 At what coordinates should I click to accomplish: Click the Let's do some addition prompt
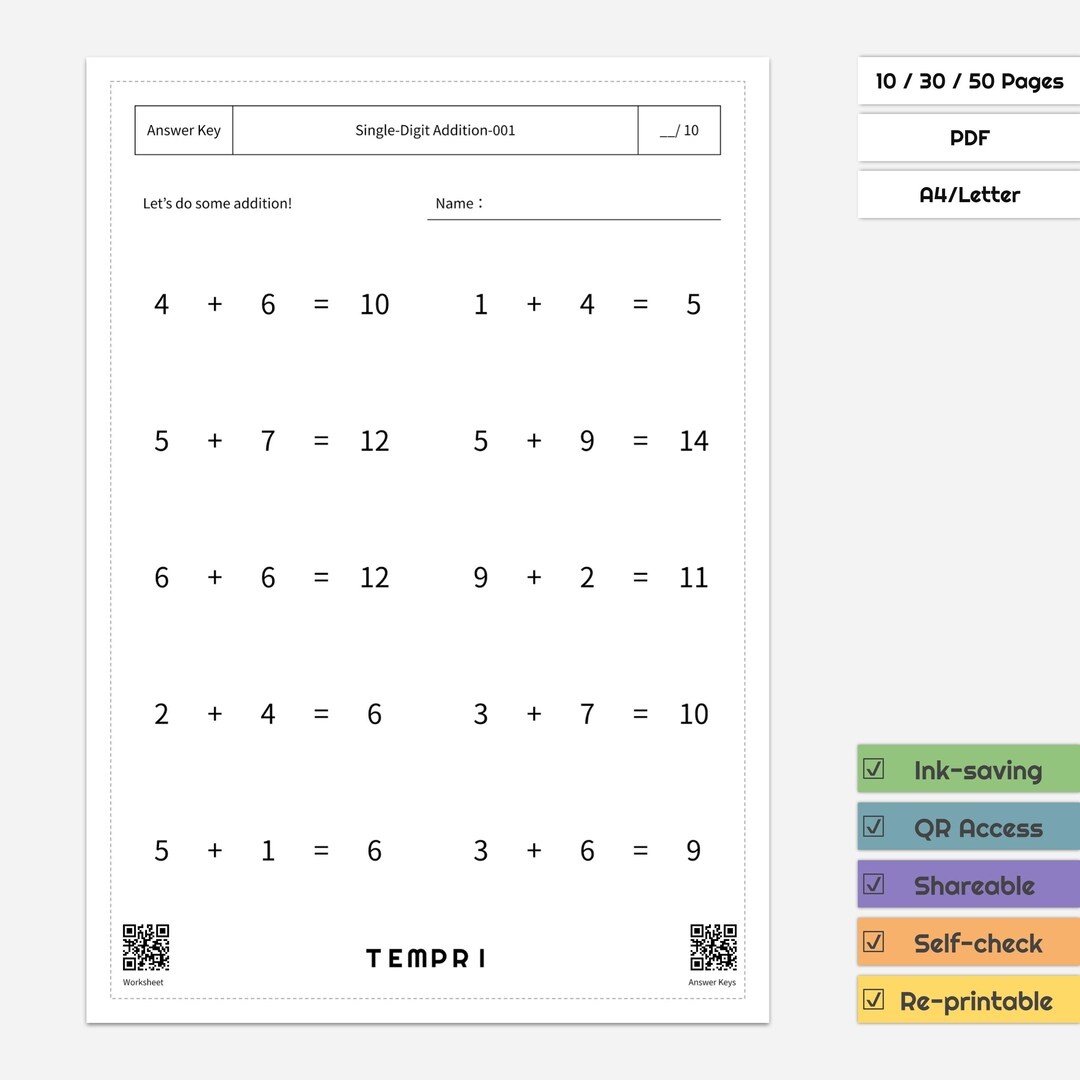pos(218,203)
